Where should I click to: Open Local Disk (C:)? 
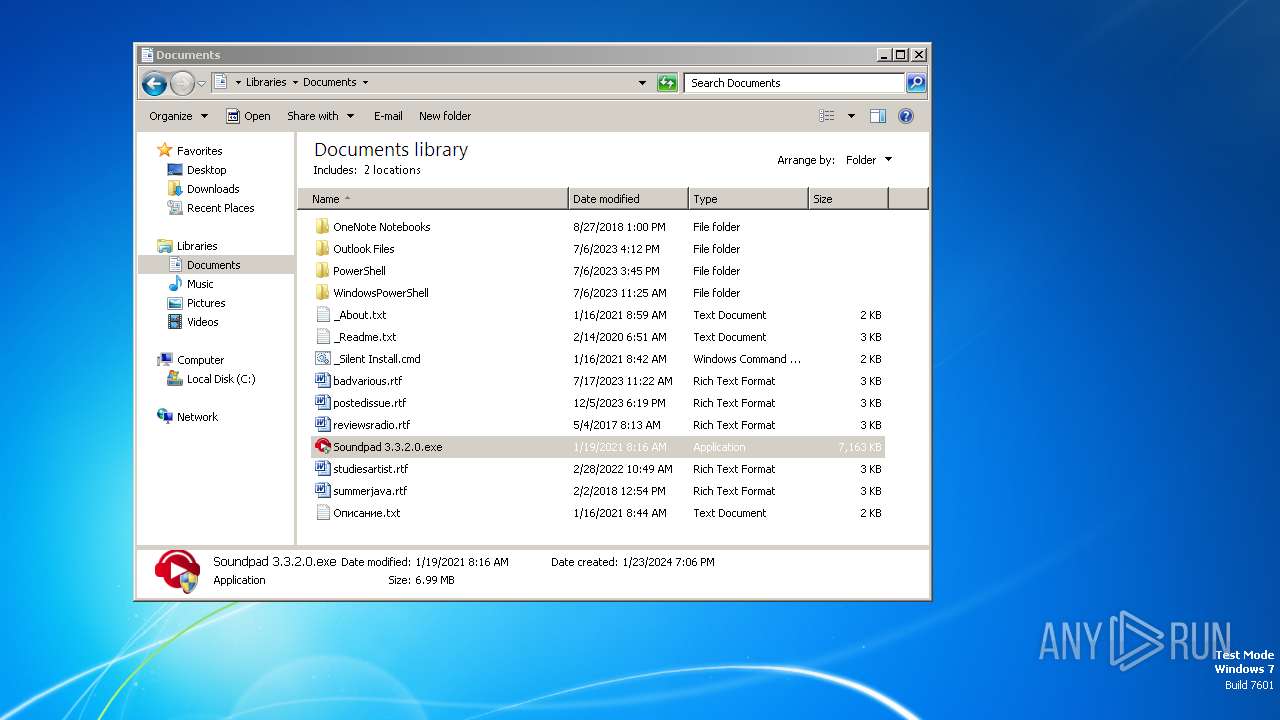click(x=211, y=379)
